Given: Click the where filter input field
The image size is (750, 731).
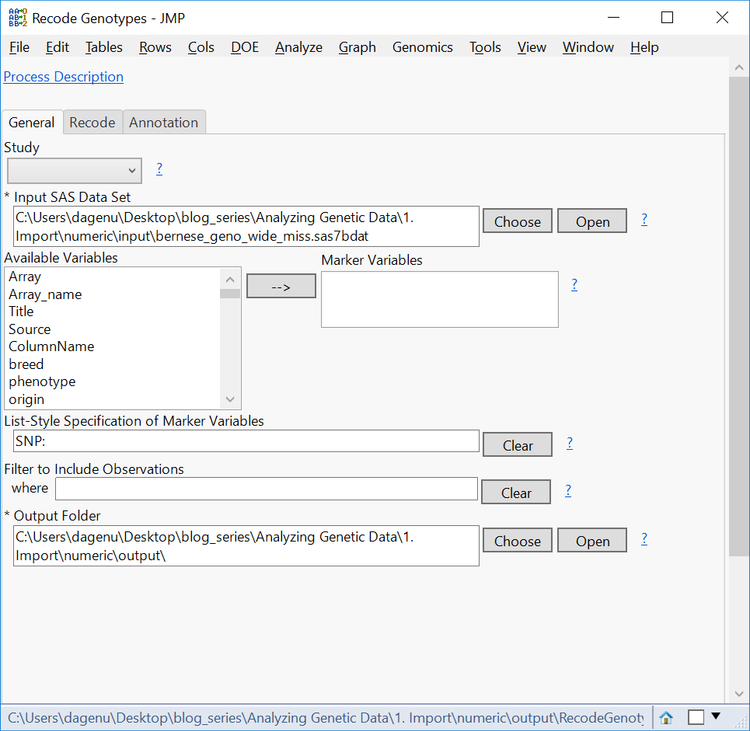Looking at the screenshot, I should (x=266, y=489).
